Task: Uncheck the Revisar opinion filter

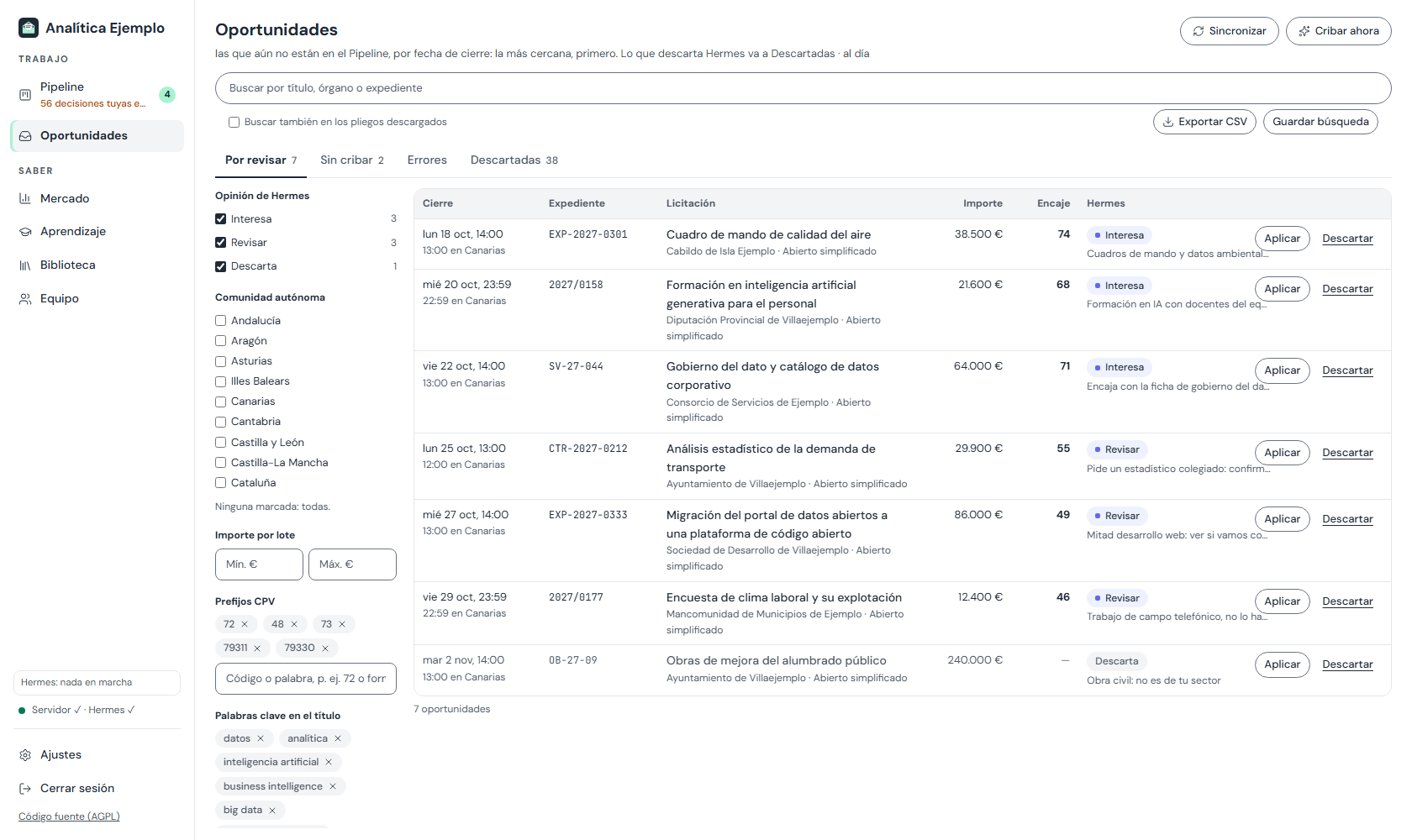Action: (x=221, y=243)
